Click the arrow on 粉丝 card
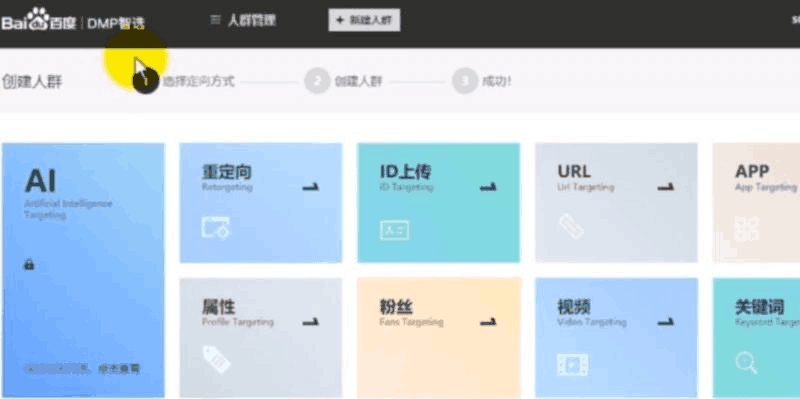Viewport: 800px width, 399px height. click(x=488, y=322)
